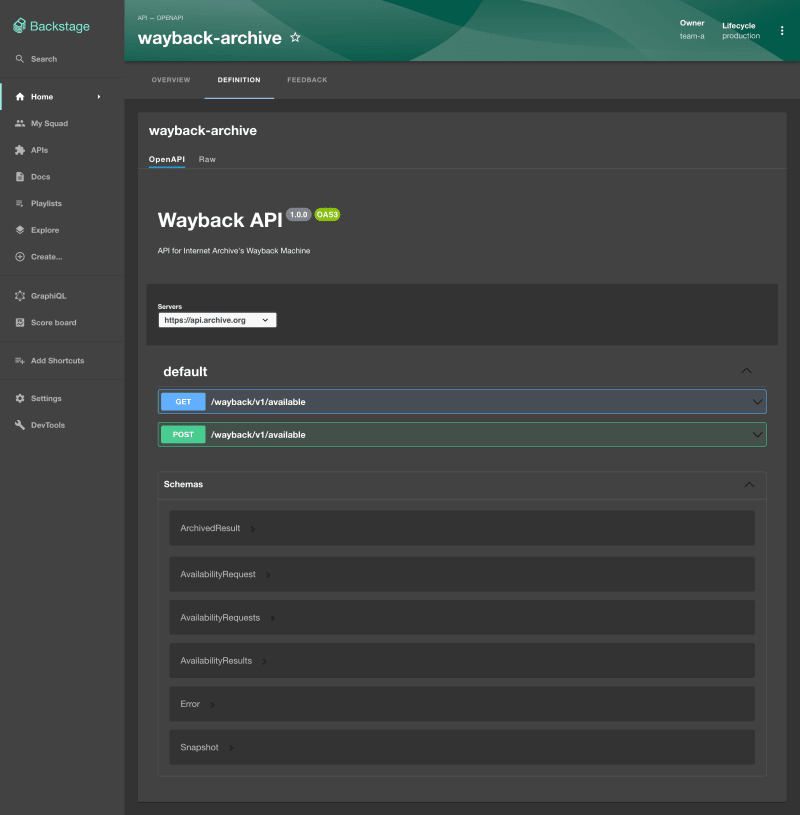Open Create... from the sidebar
800x815 pixels.
46,257
